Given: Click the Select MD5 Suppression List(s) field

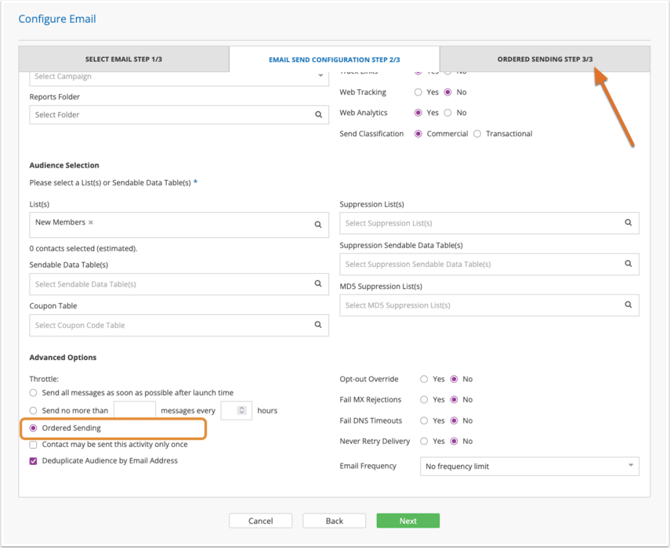Looking at the screenshot, I should coord(489,305).
